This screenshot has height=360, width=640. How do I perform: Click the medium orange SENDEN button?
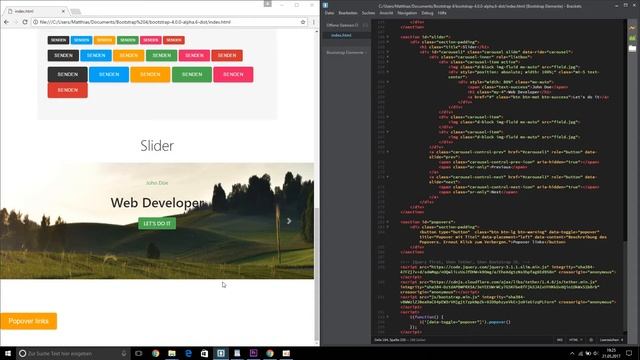pyautogui.click(x=129, y=55)
